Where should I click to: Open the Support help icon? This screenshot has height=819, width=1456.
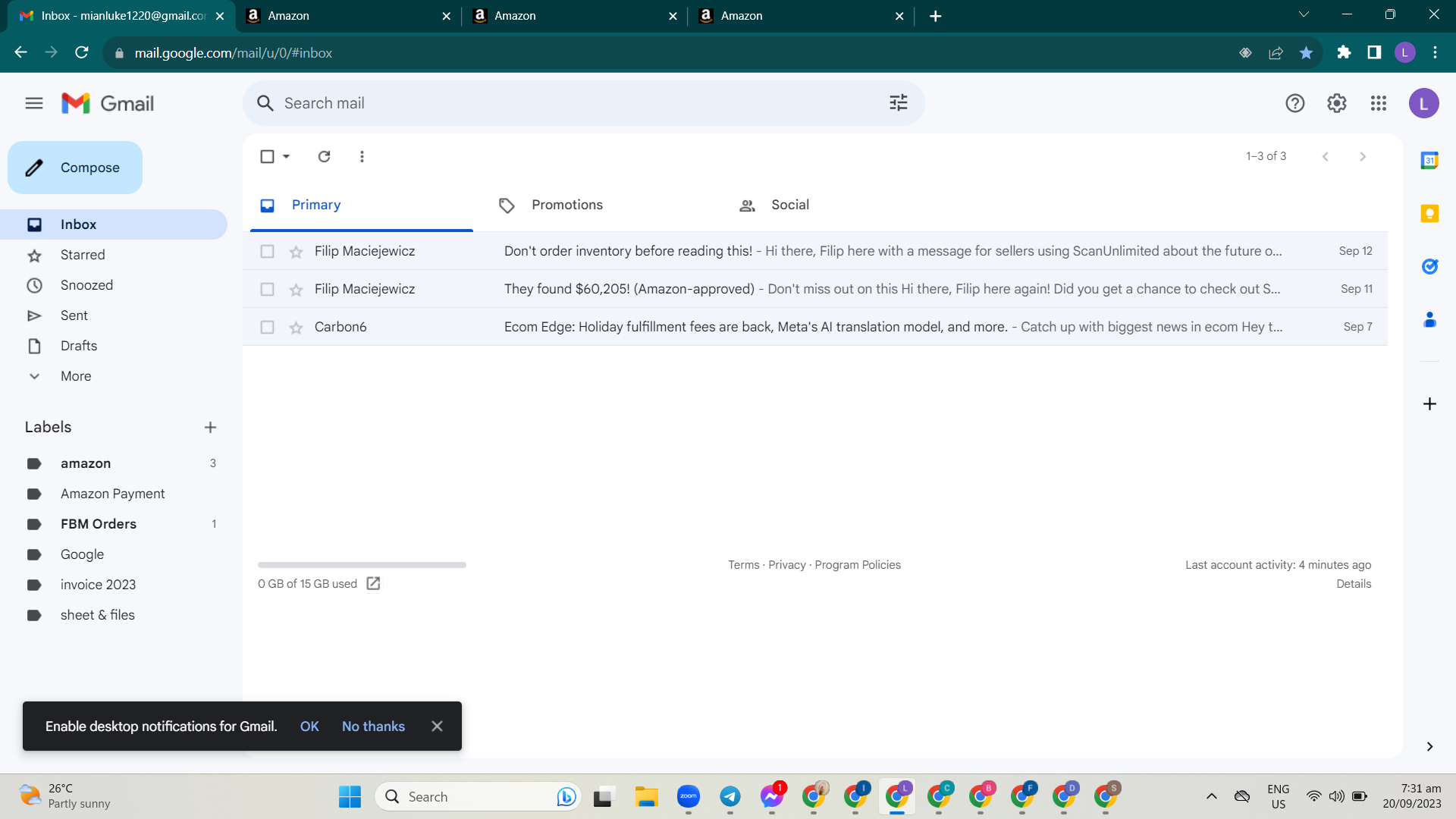(x=1294, y=103)
